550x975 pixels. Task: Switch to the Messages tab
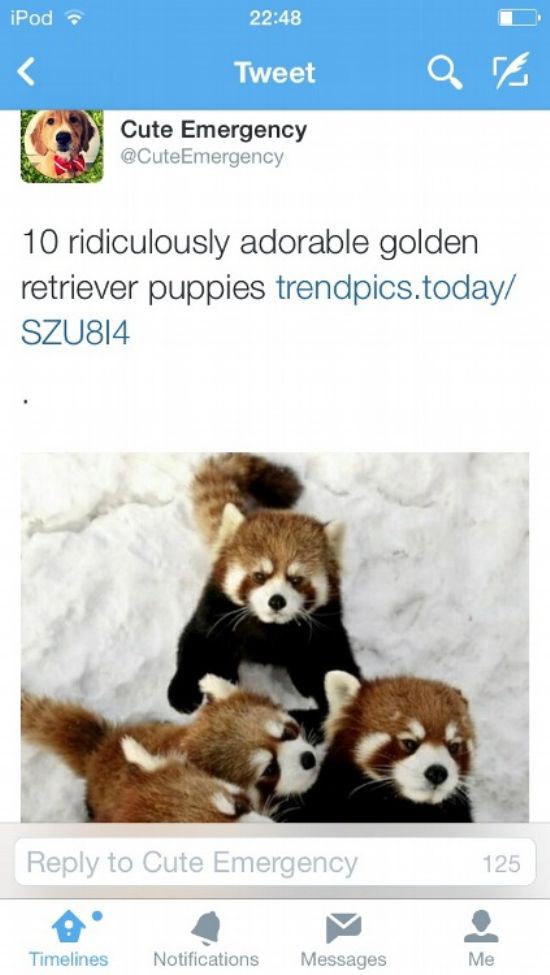pyautogui.click(x=343, y=939)
